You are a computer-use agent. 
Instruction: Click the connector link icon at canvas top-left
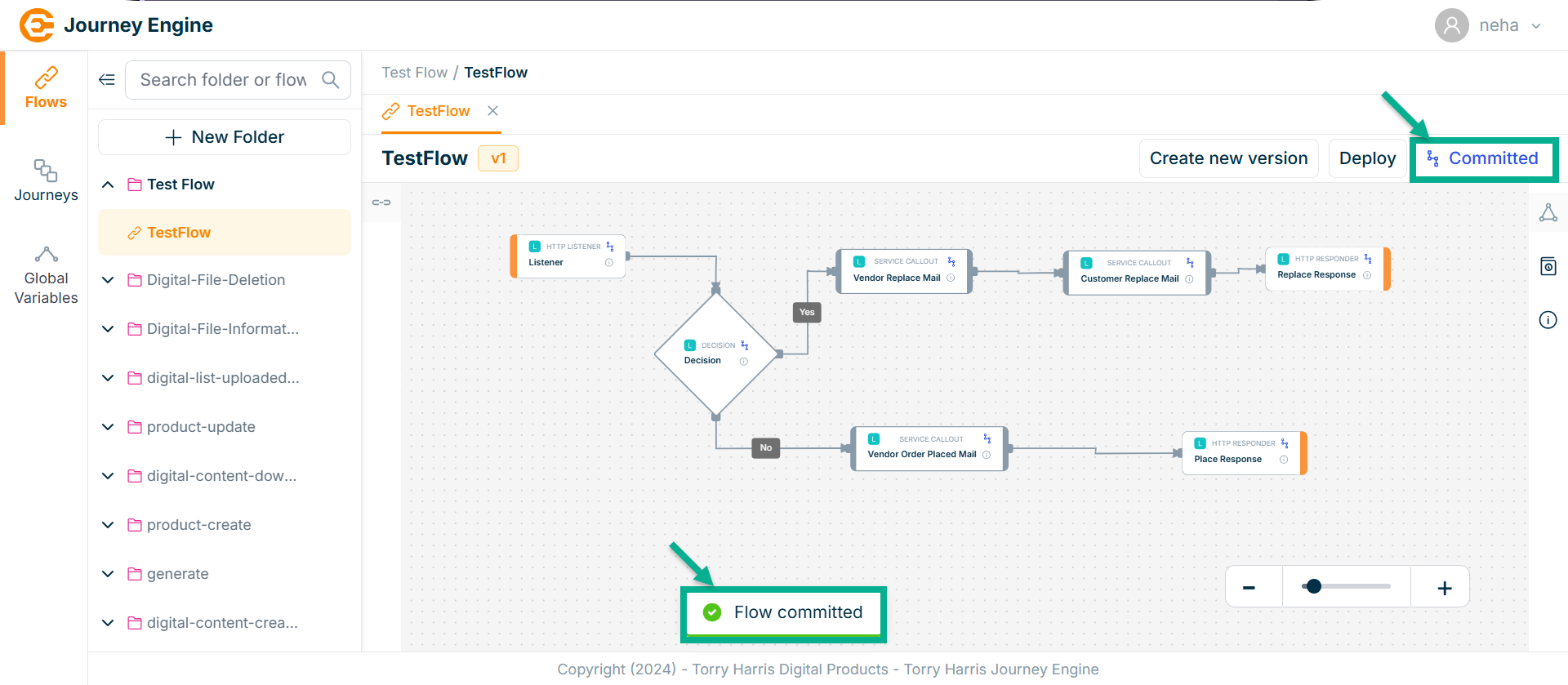[381, 202]
